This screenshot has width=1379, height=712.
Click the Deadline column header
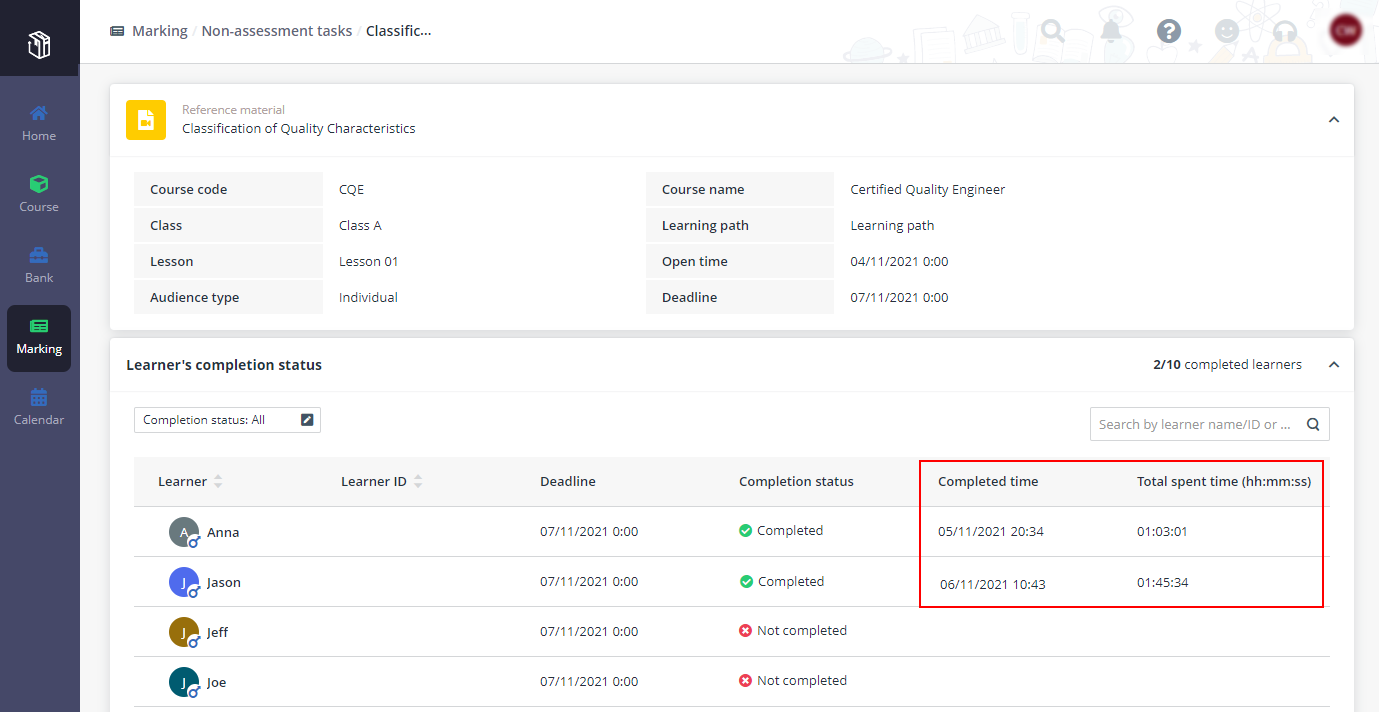(x=568, y=481)
